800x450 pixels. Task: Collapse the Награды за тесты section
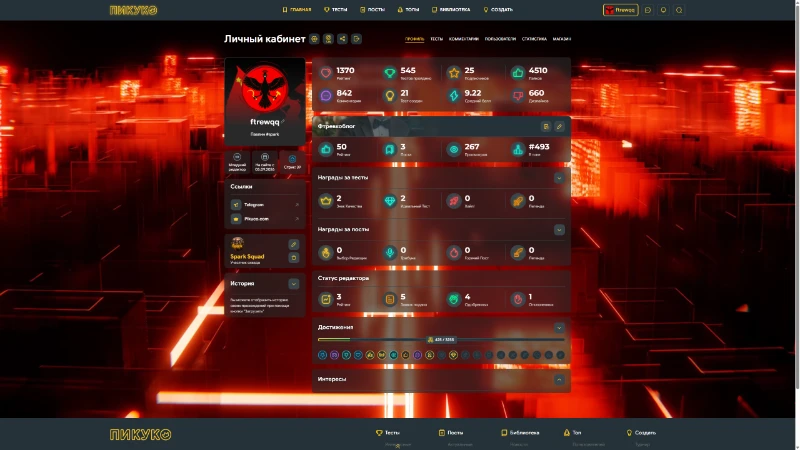coord(559,178)
